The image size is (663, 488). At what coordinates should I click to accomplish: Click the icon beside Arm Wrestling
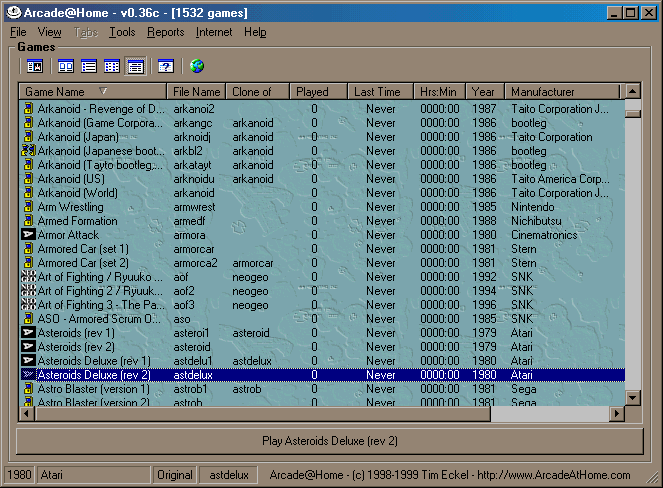coord(28,206)
